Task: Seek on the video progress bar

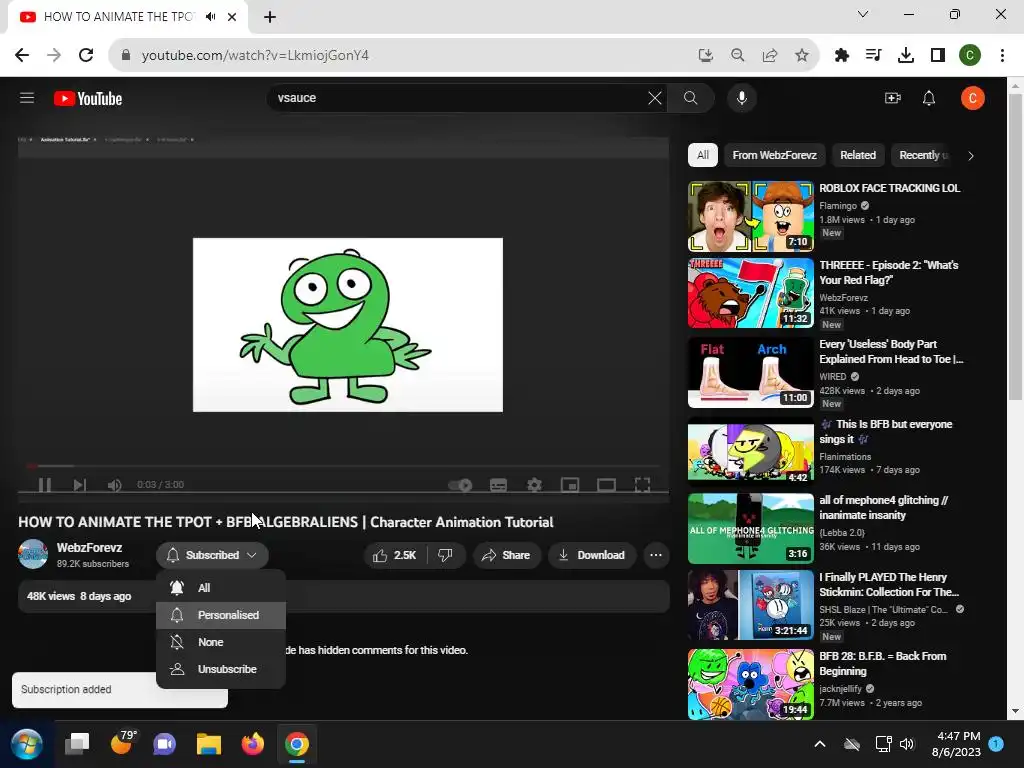Action: point(344,466)
